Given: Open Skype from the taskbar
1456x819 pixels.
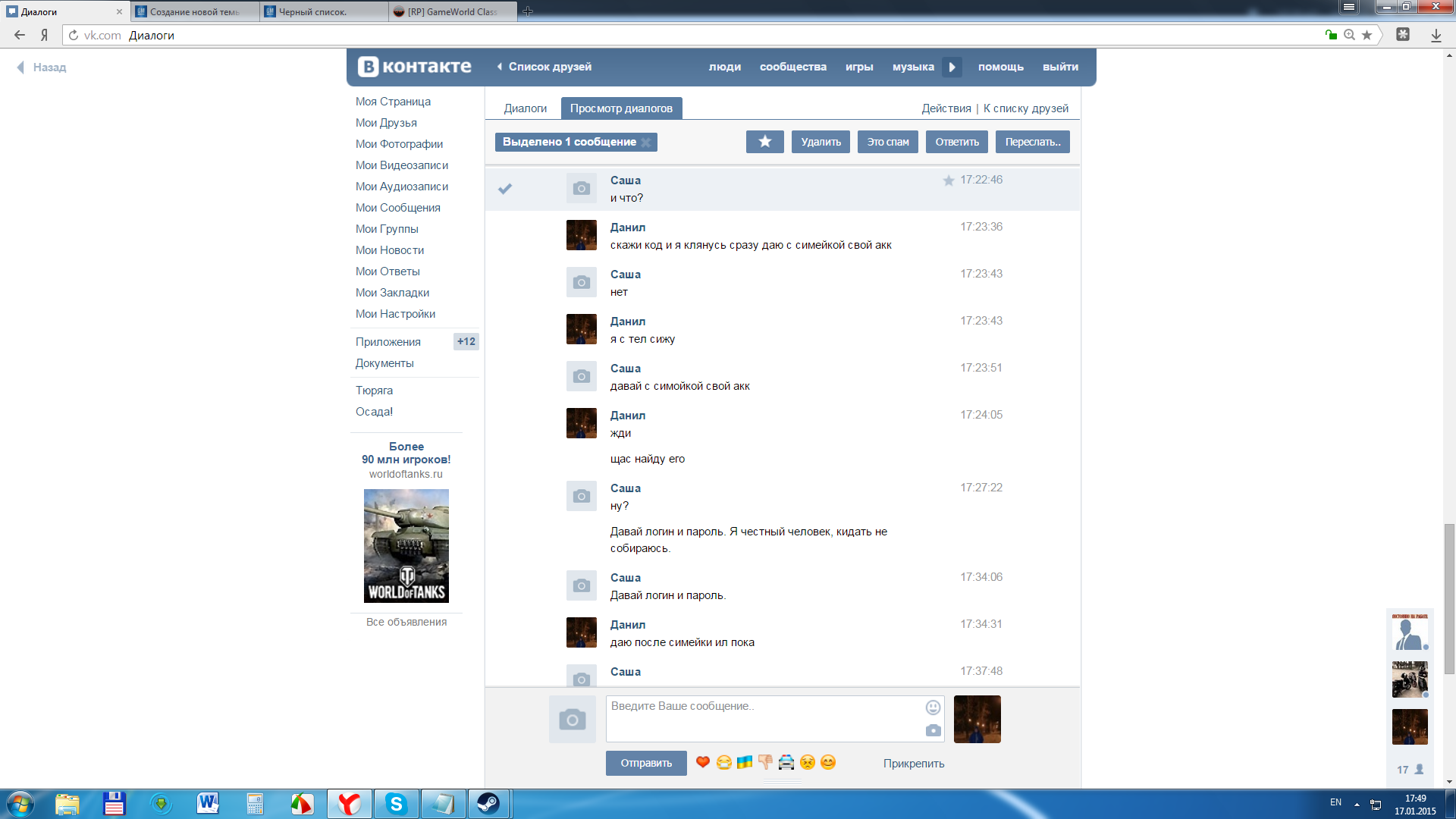Looking at the screenshot, I should 396,804.
